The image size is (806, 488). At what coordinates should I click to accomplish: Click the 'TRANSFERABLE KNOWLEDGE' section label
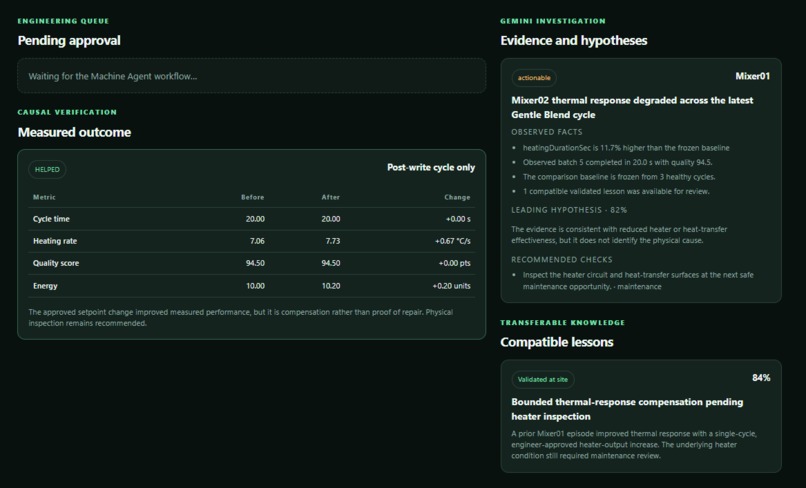563,323
